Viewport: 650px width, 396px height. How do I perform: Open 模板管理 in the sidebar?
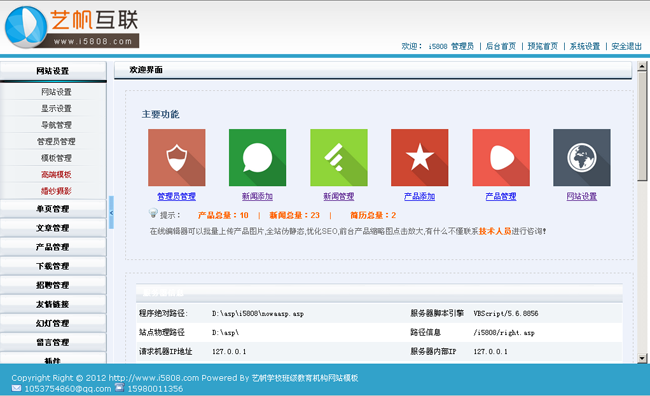(x=56, y=158)
